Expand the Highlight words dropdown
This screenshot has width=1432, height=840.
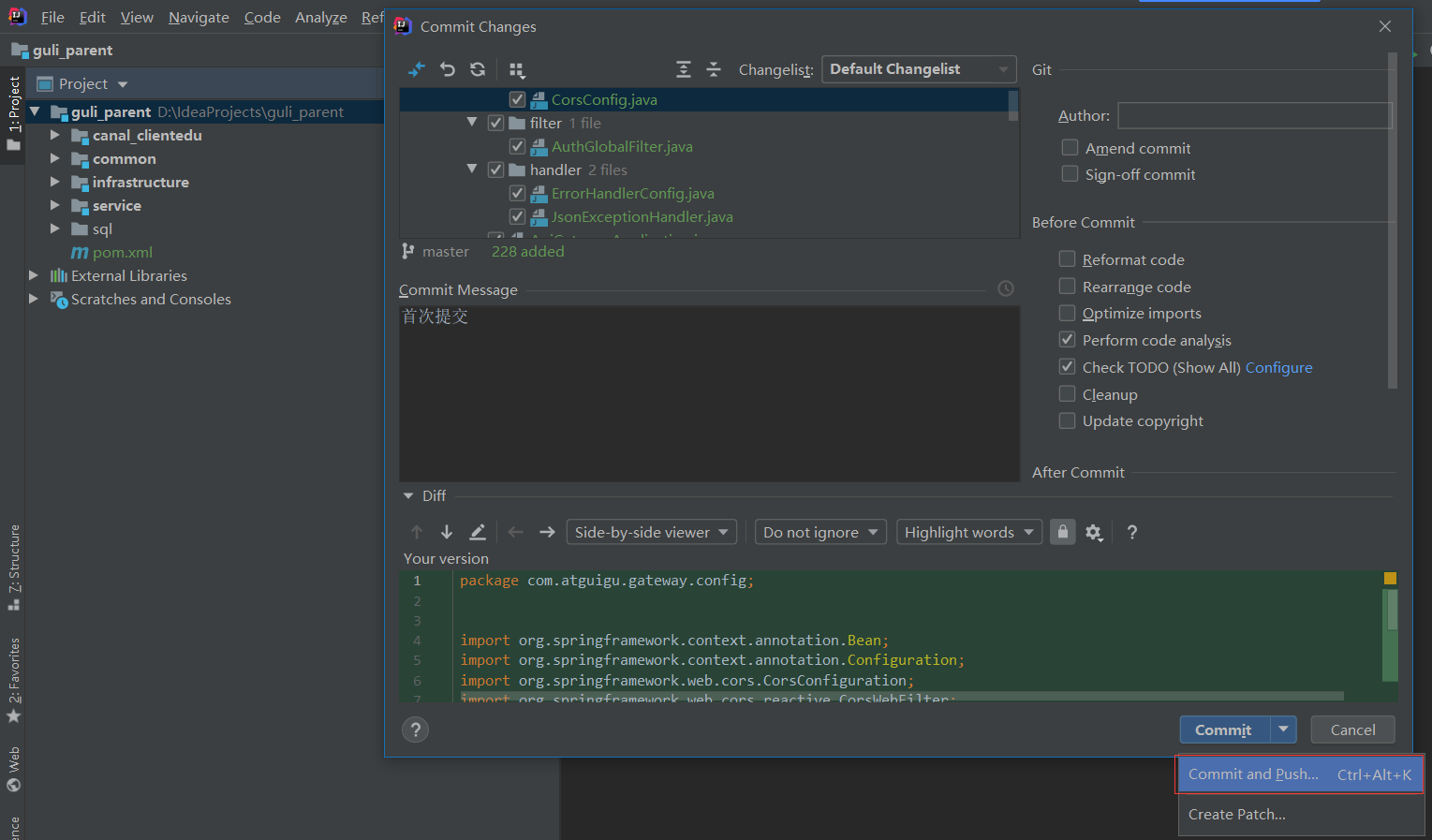pos(968,533)
